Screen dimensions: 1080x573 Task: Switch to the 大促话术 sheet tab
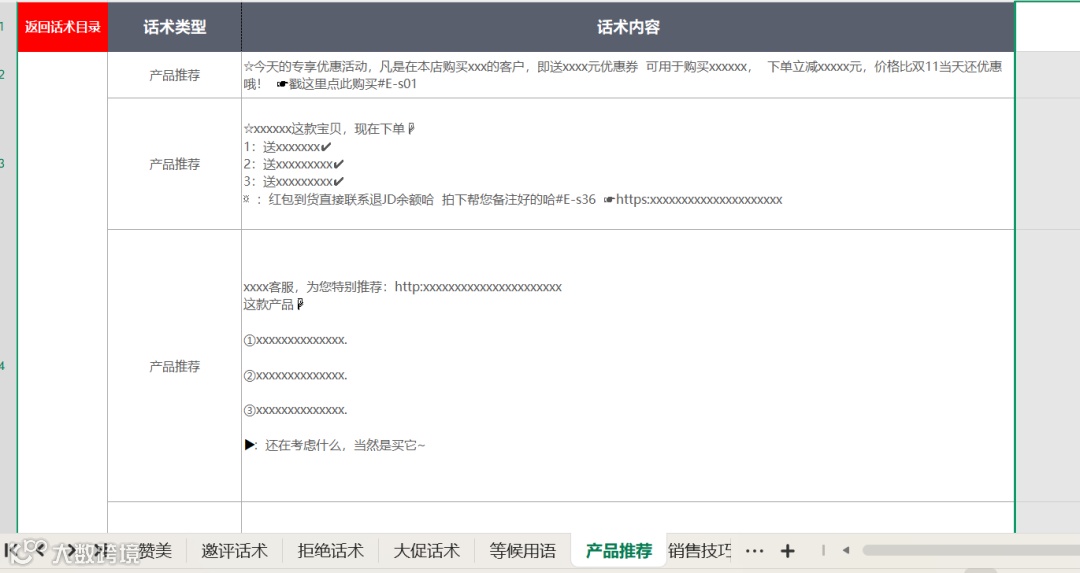(x=426, y=551)
